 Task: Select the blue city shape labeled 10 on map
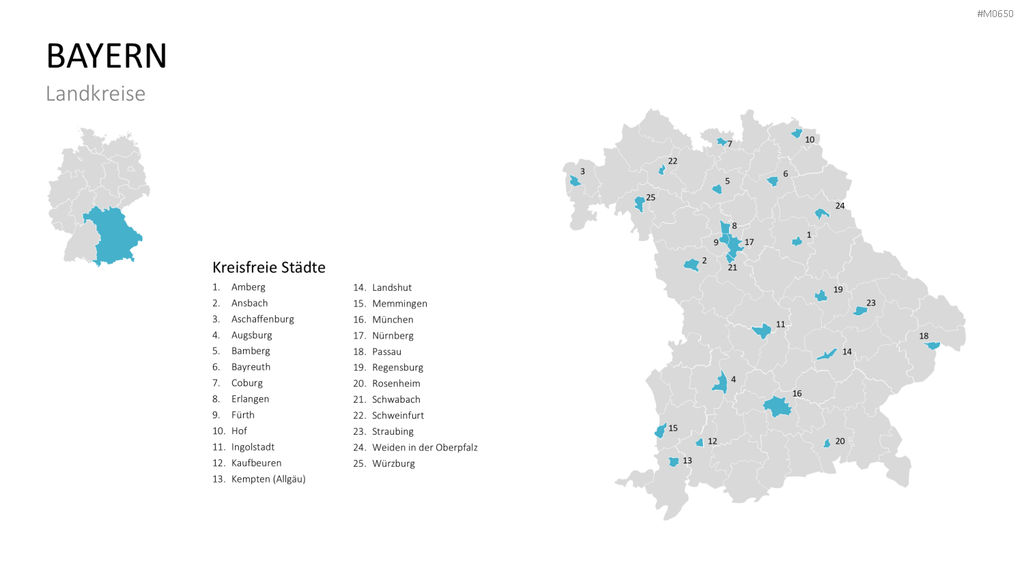tap(797, 133)
